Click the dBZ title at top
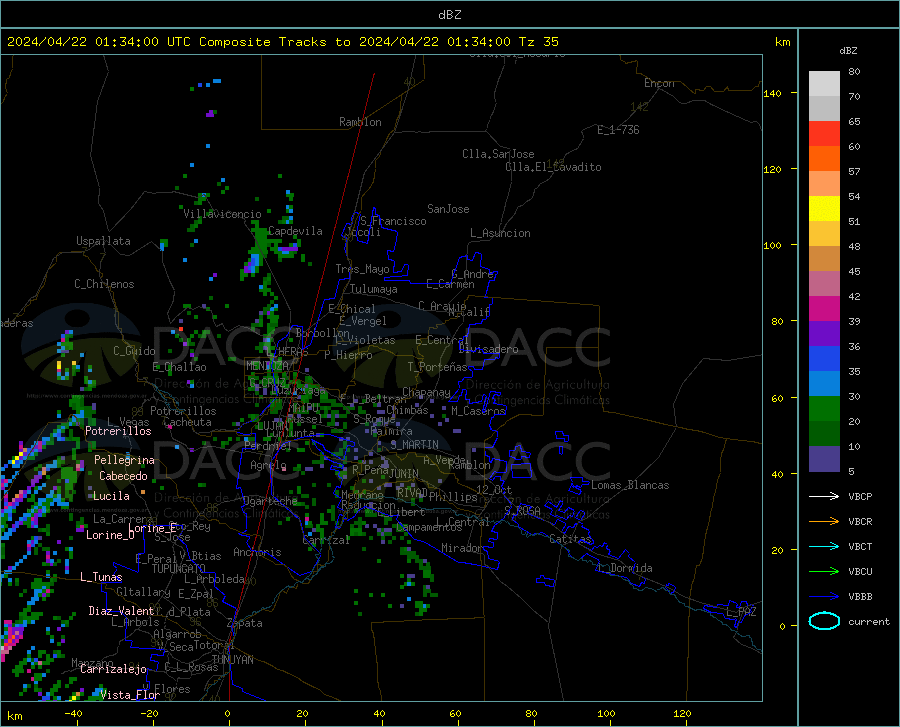 click(x=449, y=15)
